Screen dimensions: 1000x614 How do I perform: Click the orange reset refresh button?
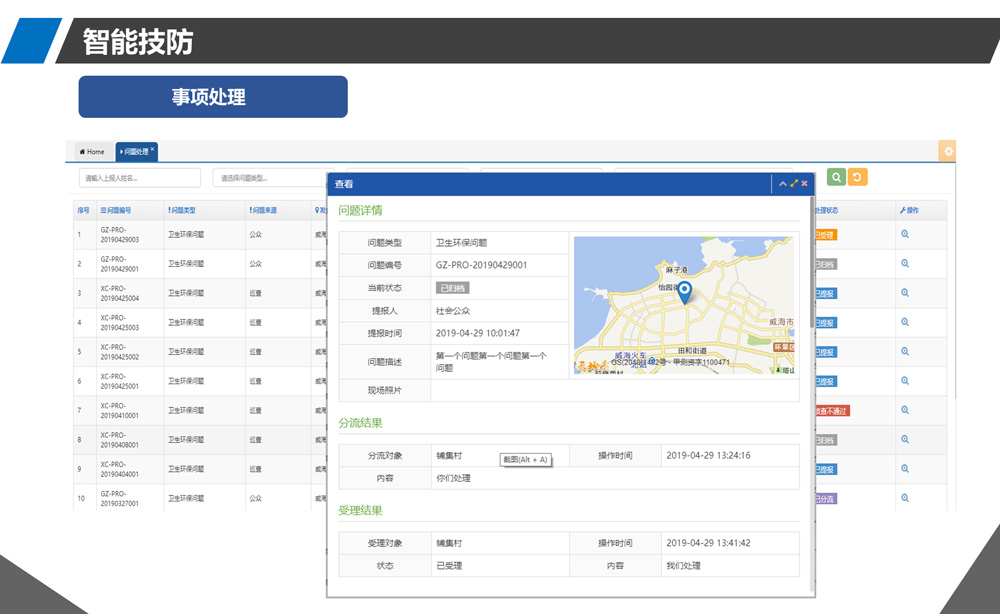[858, 177]
